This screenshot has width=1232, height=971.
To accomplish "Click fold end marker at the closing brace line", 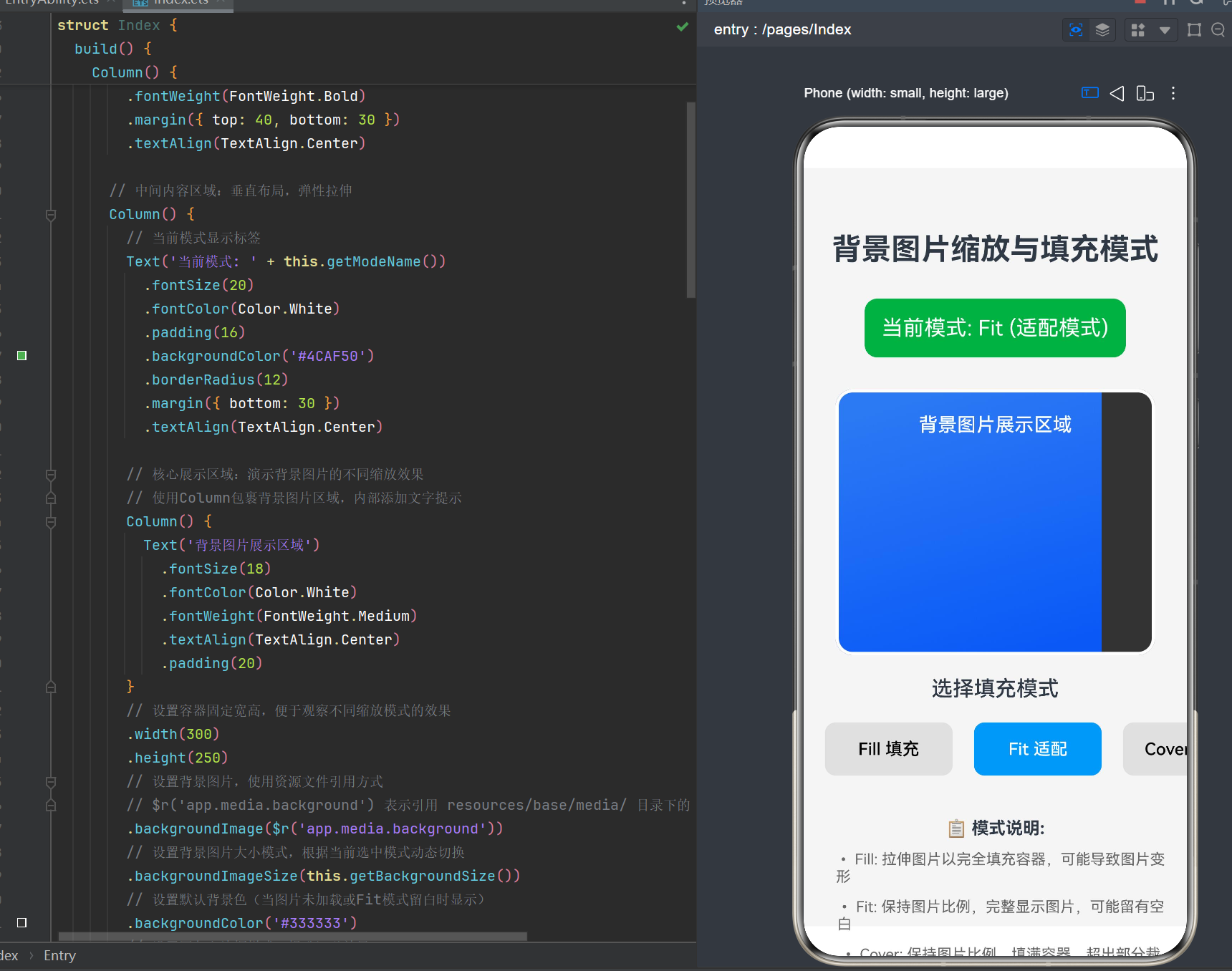I will click(51, 687).
